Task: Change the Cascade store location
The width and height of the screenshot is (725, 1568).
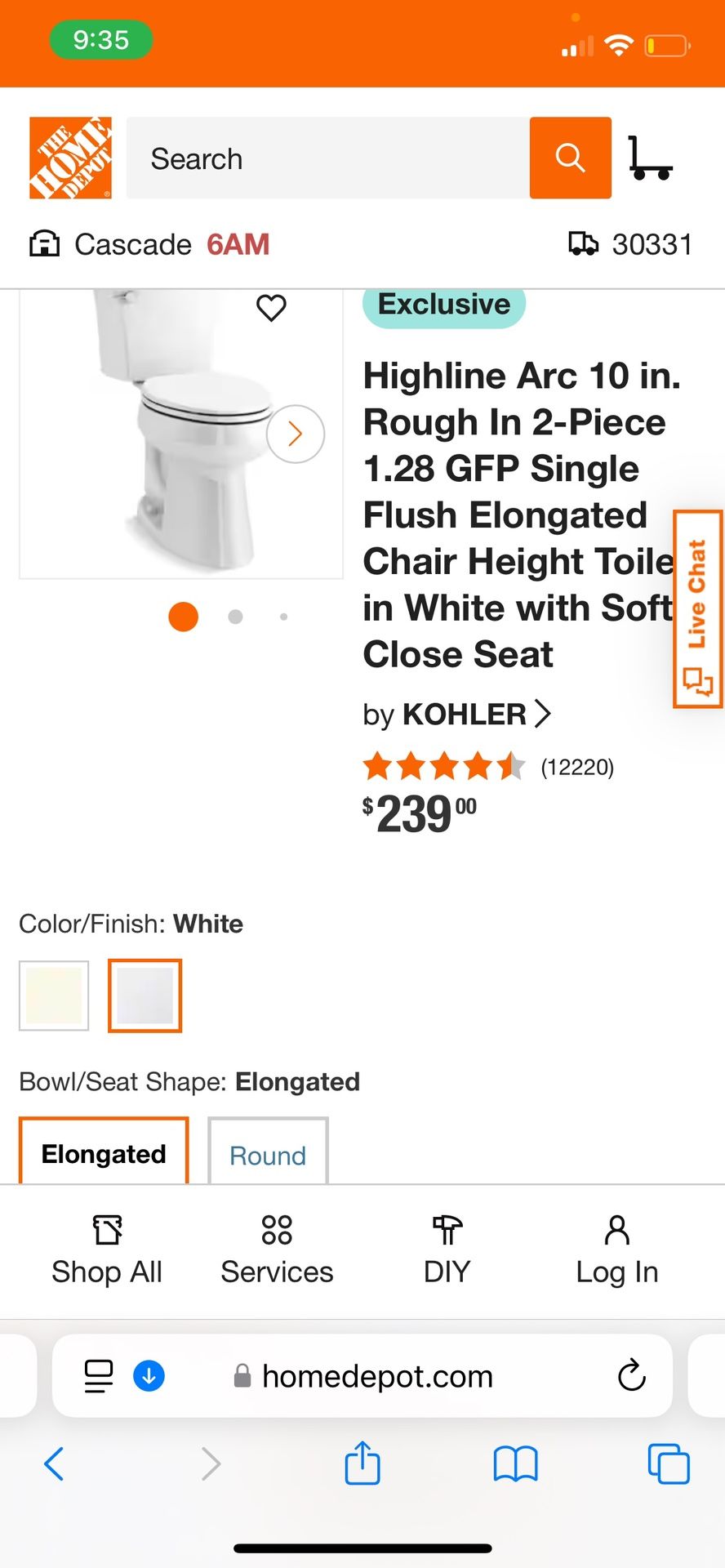Action: pyautogui.click(x=132, y=244)
